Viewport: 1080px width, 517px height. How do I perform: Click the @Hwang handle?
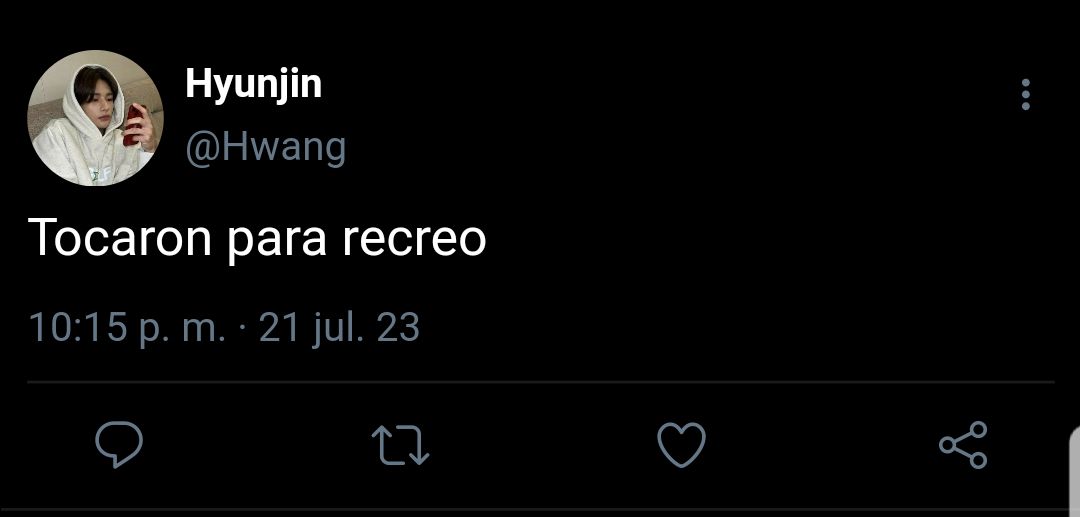pyautogui.click(x=265, y=147)
